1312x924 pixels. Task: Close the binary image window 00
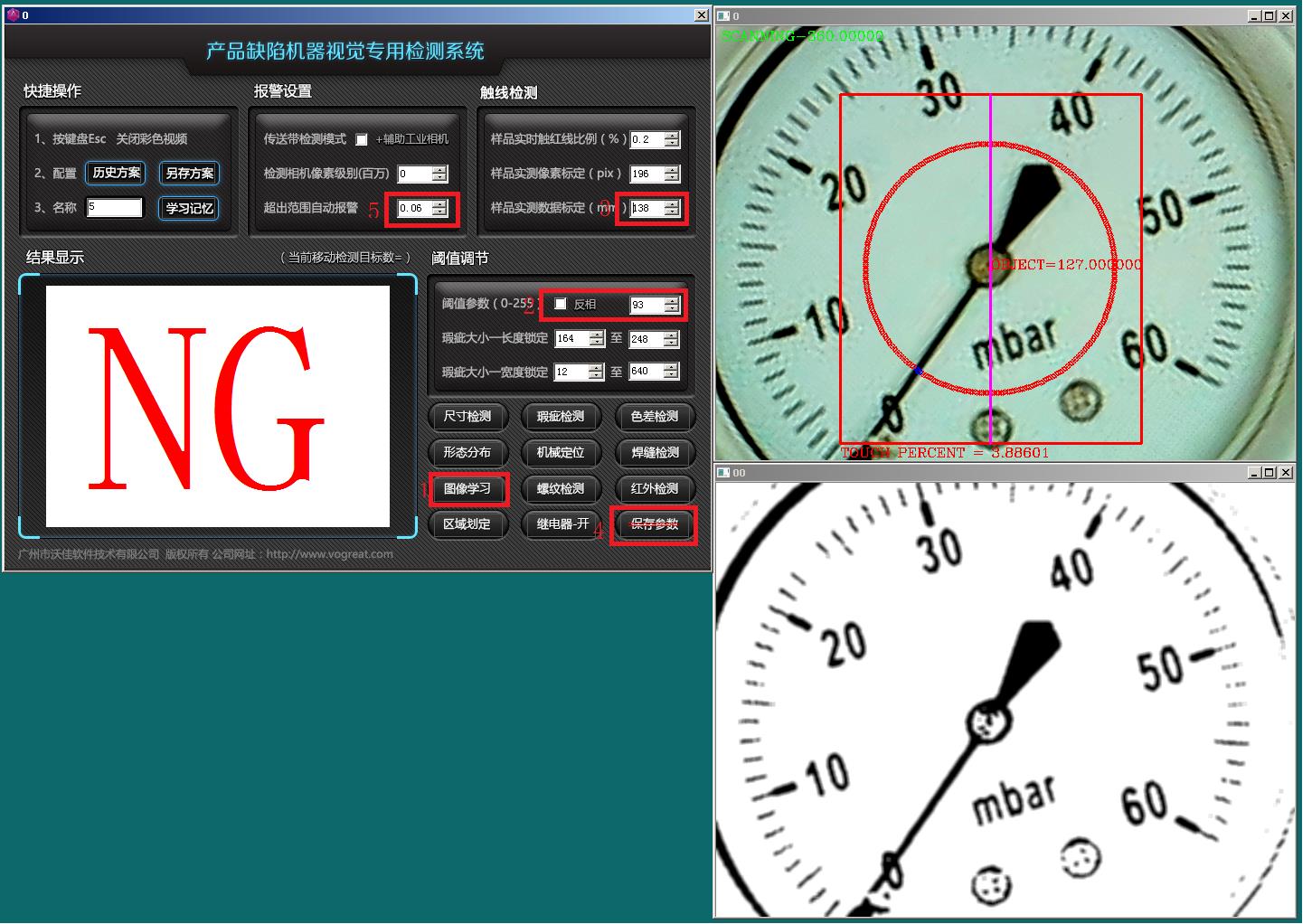pyautogui.click(x=1286, y=472)
